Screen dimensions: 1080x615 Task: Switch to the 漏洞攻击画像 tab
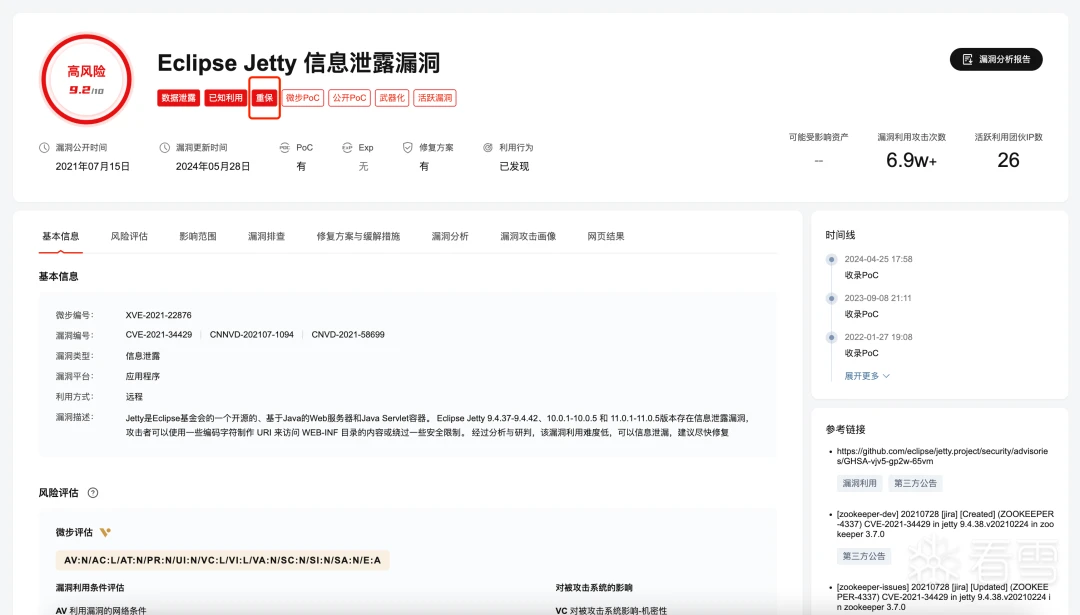[528, 236]
